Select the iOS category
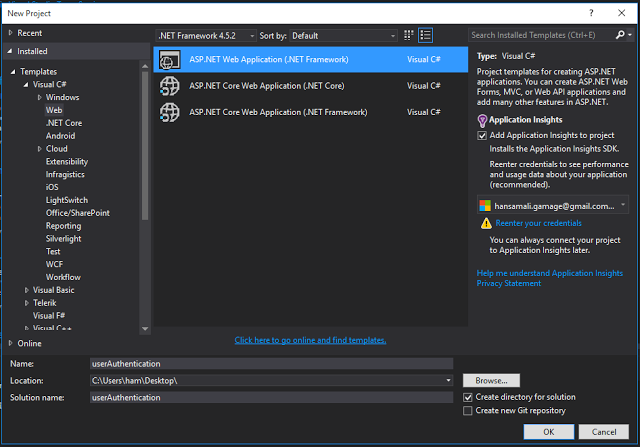 (x=52, y=187)
